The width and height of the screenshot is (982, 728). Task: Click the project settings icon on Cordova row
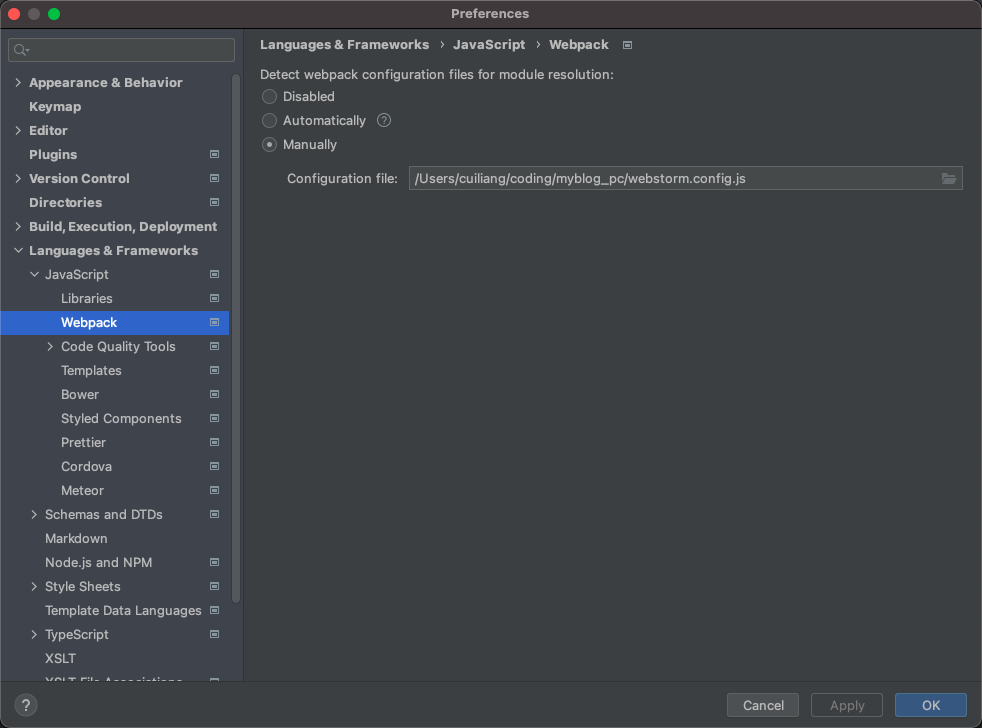(214, 466)
